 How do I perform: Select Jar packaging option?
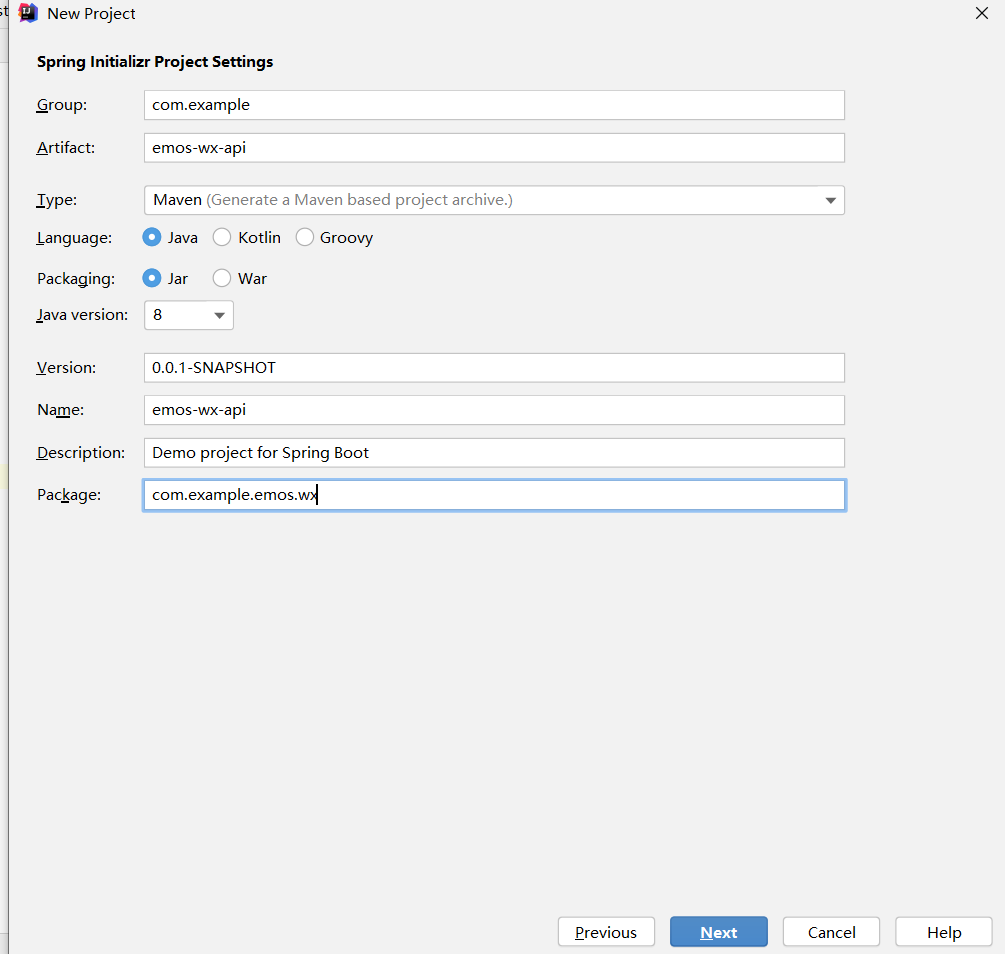click(152, 278)
